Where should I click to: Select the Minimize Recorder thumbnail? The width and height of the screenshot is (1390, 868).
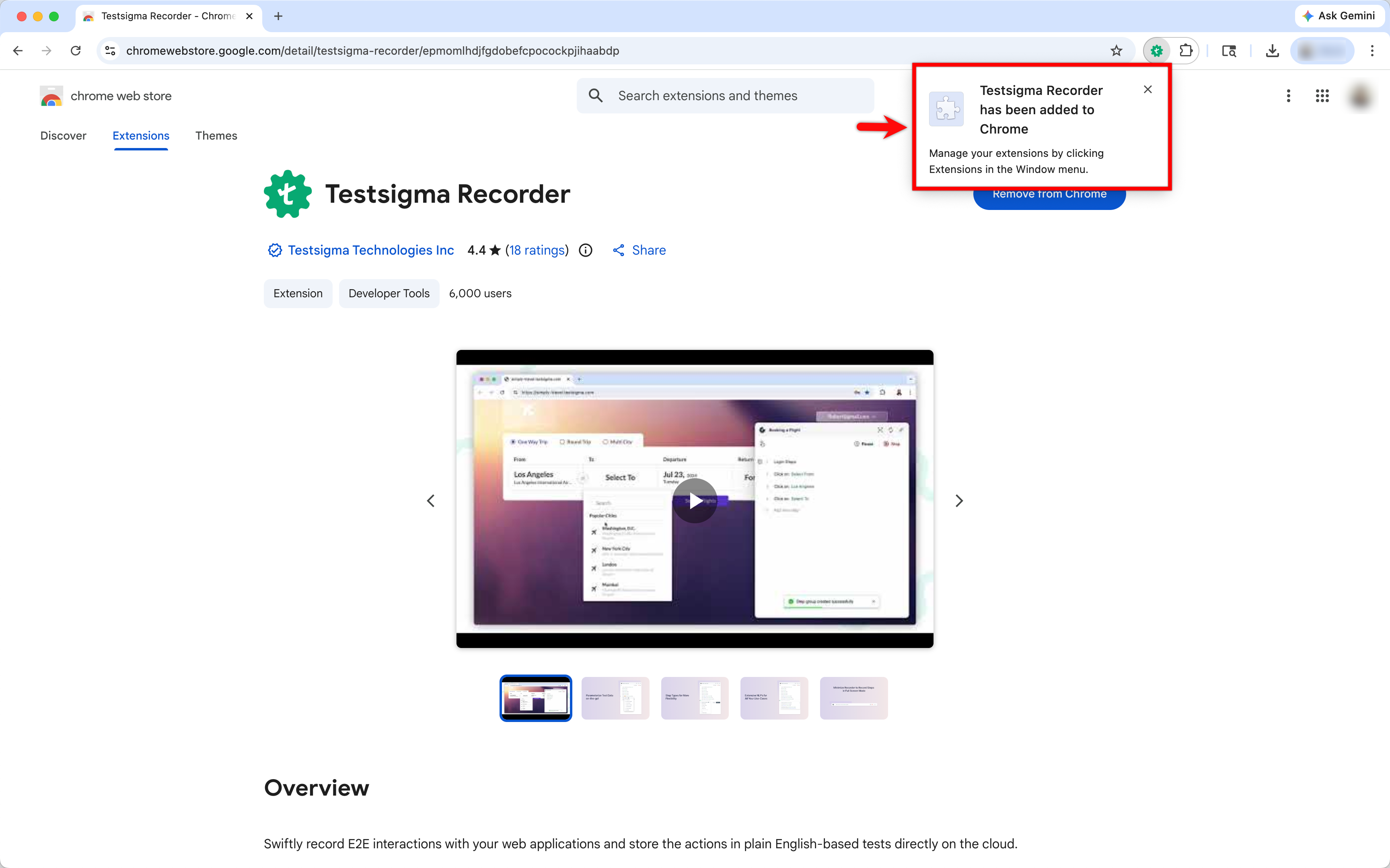click(x=854, y=698)
